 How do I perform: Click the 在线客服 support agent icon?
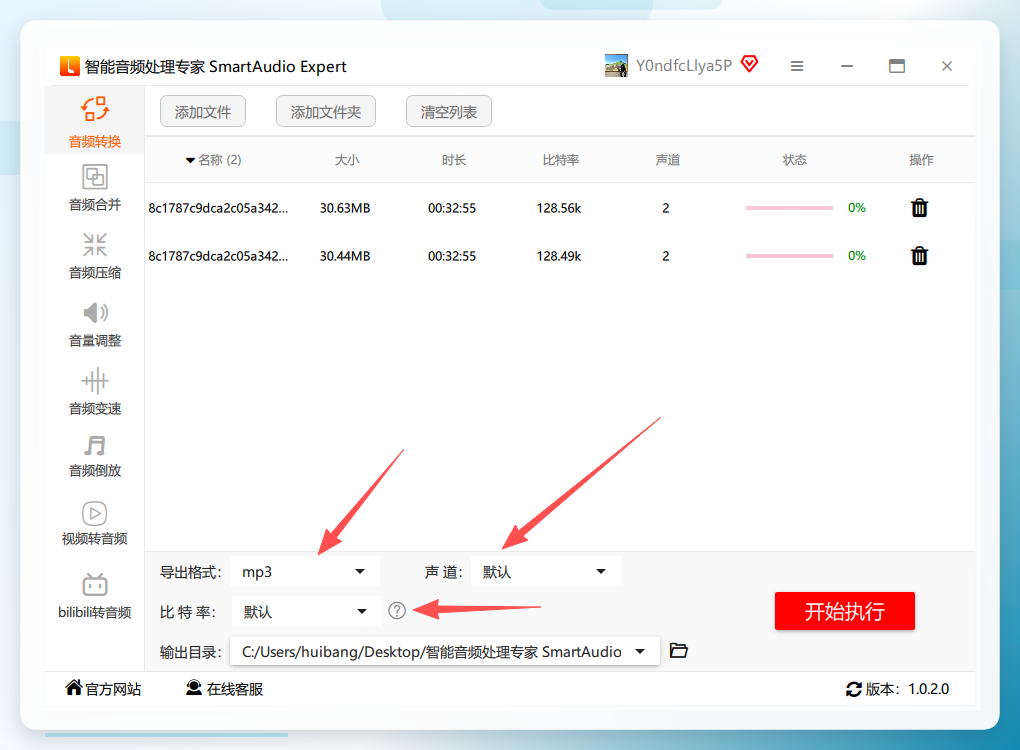(194, 688)
